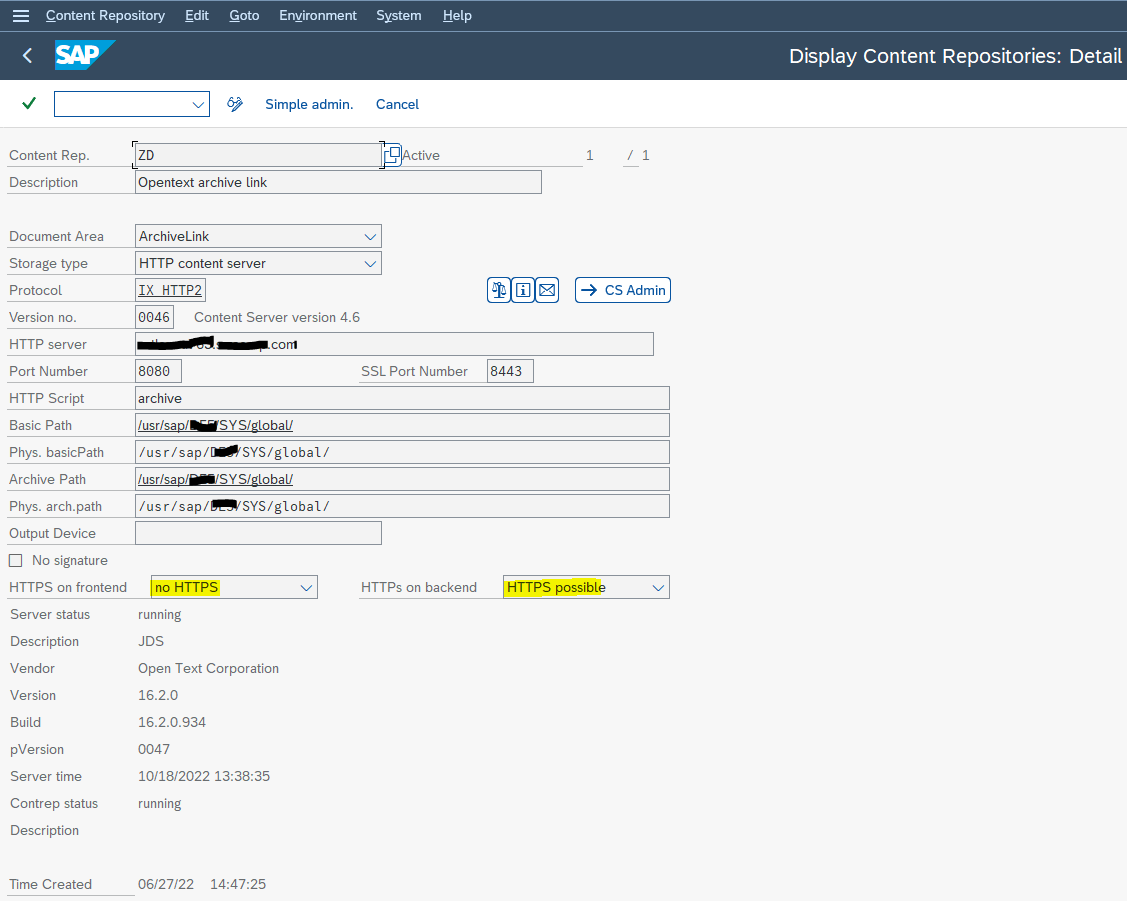Open HTTPS on frontend dropdown
The height and width of the screenshot is (901, 1127).
(306, 588)
